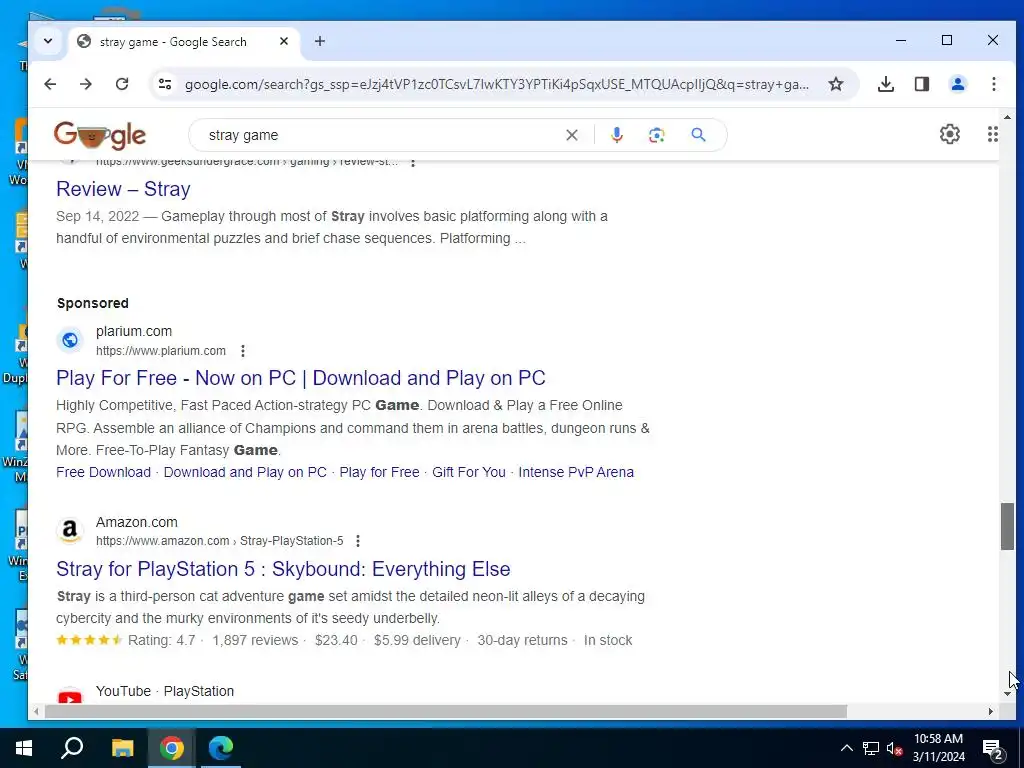Show hidden system tray icons
This screenshot has width=1024, height=768.
(x=846, y=748)
